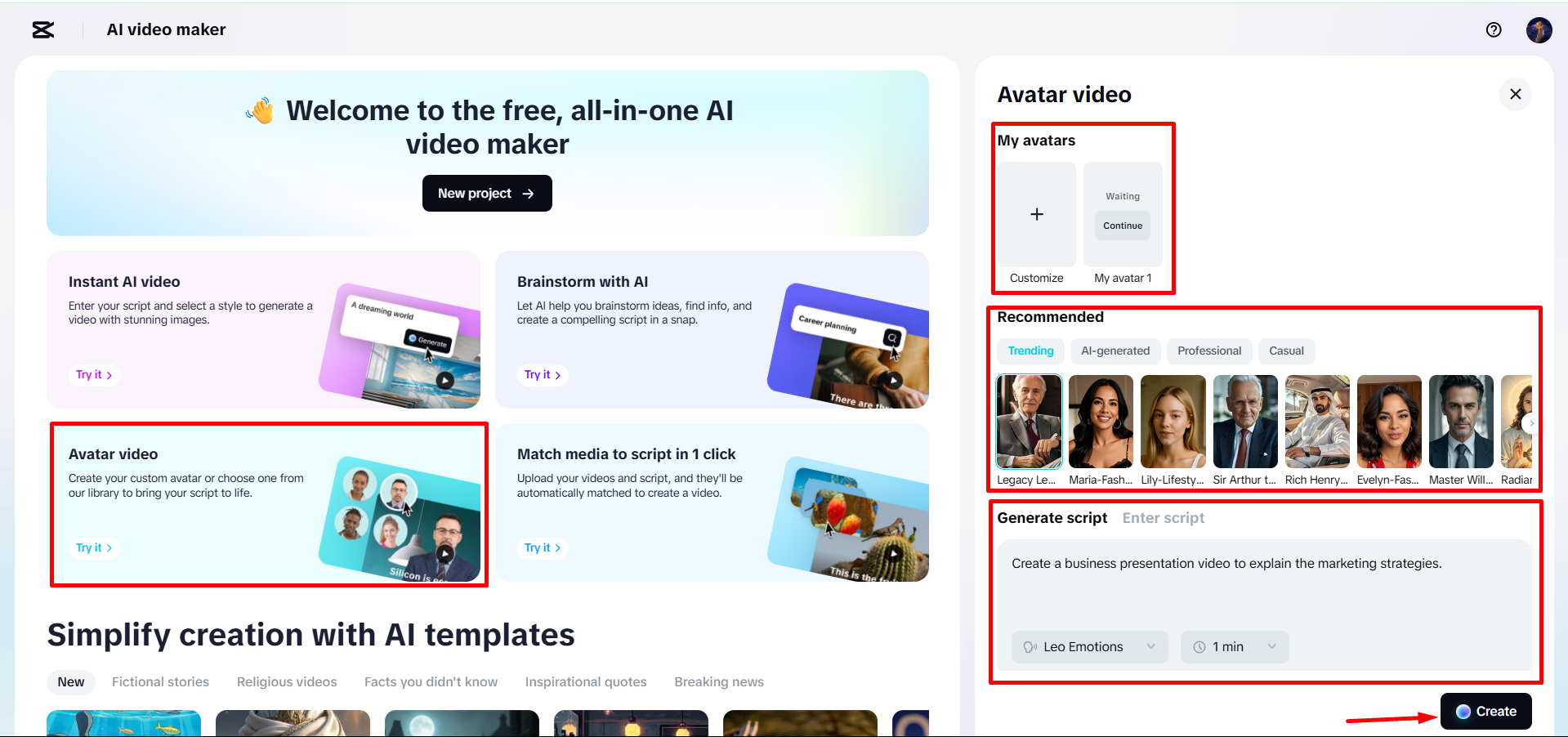Open your profile avatar menu
The width and height of the screenshot is (1568, 737).
1539,29
